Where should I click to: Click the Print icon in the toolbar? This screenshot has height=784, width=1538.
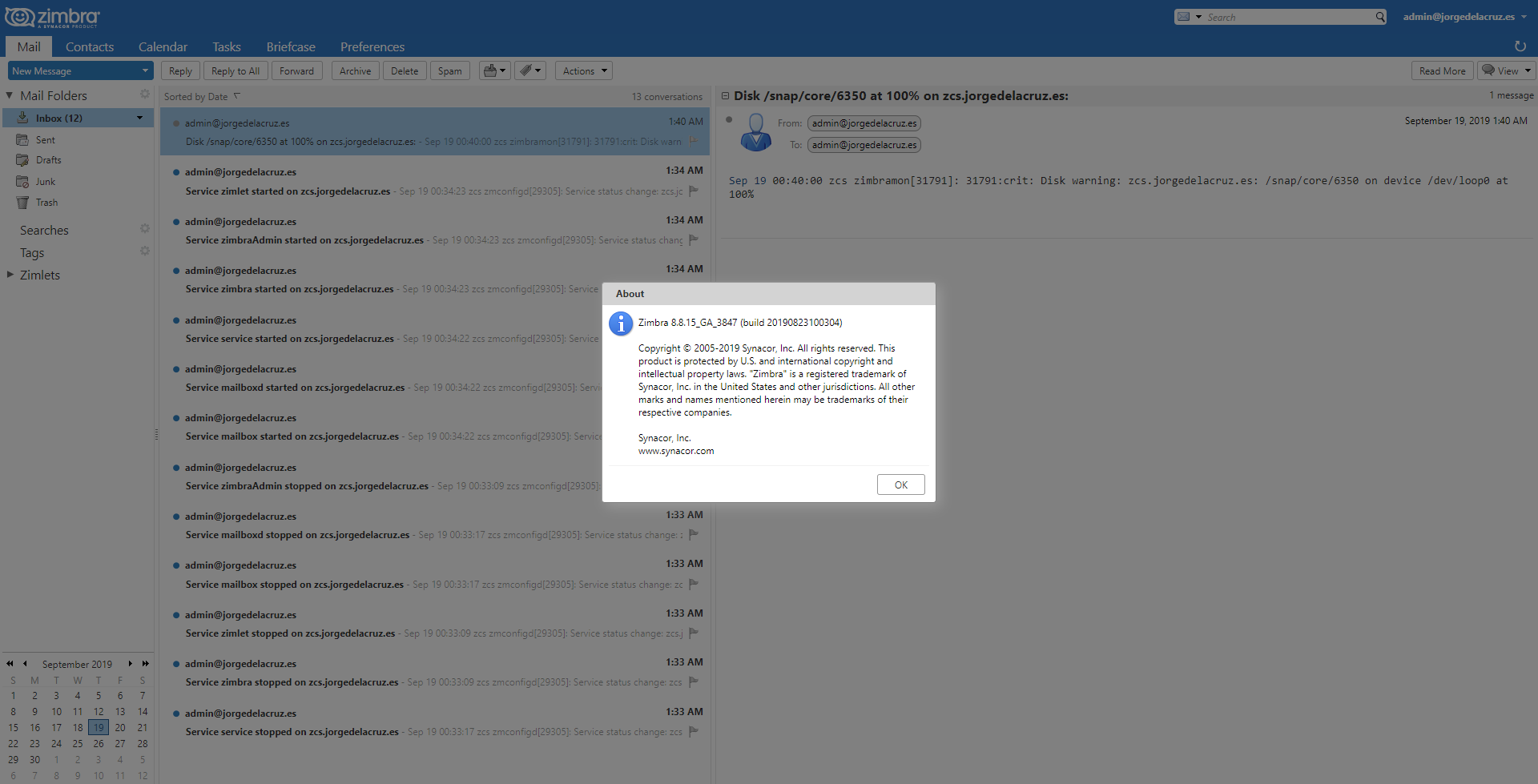click(x=490, y=70)
